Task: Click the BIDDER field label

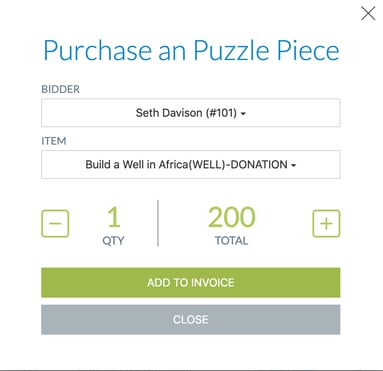Action: click(61, 89)
